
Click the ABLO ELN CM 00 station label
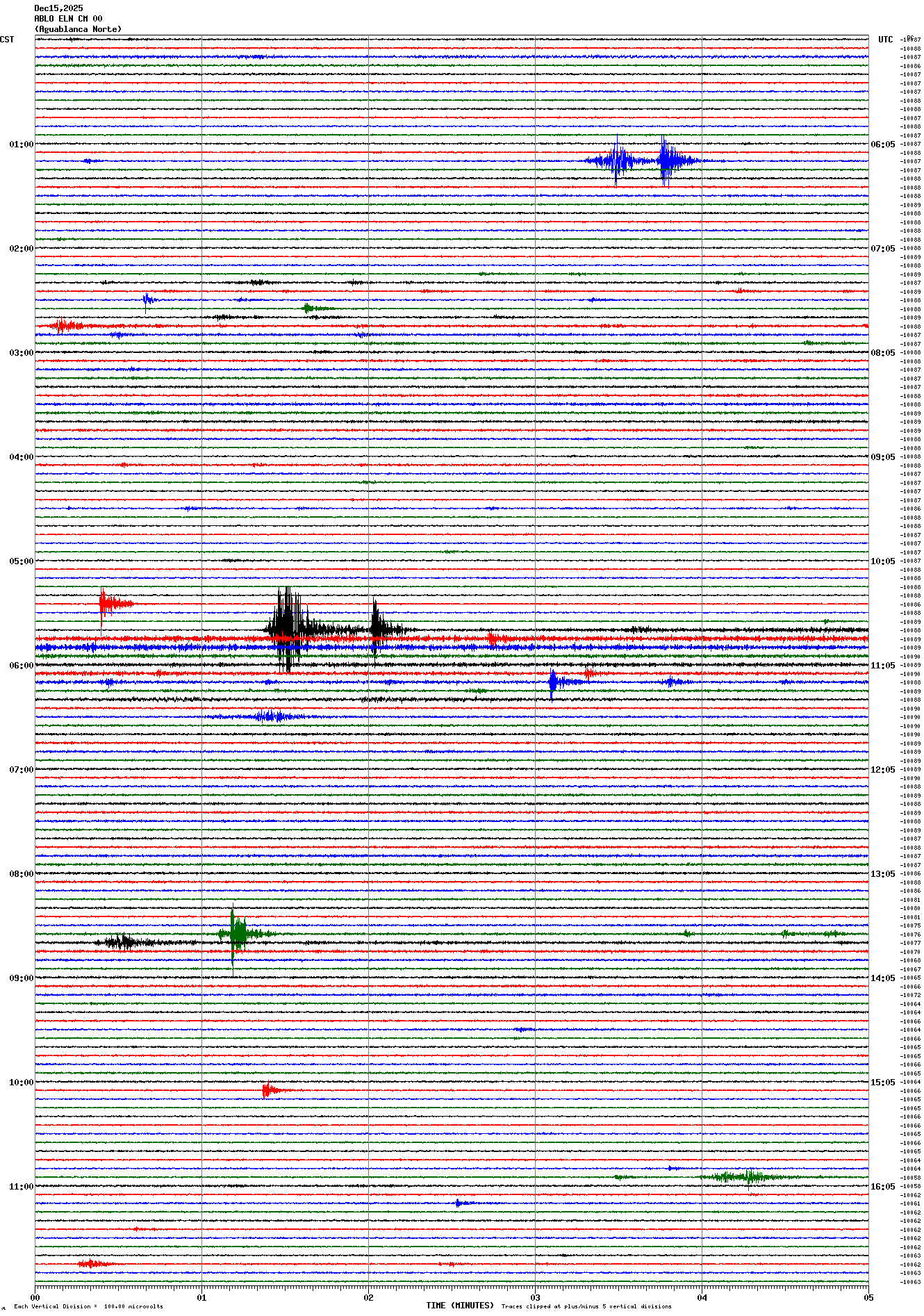68,19
